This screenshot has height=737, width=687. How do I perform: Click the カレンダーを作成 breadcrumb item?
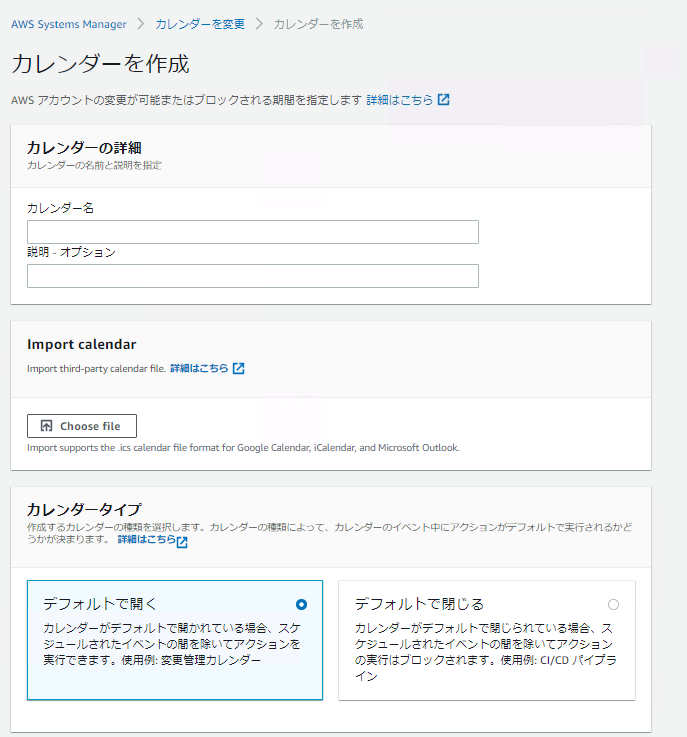[318, 23]
